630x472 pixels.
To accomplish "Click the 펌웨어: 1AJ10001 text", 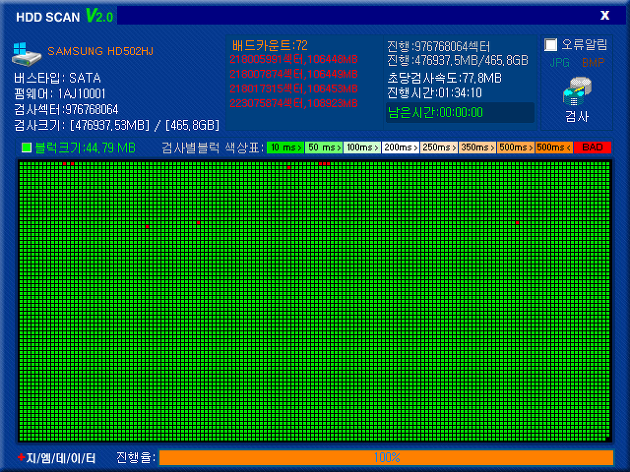I will tap(60, 94).
